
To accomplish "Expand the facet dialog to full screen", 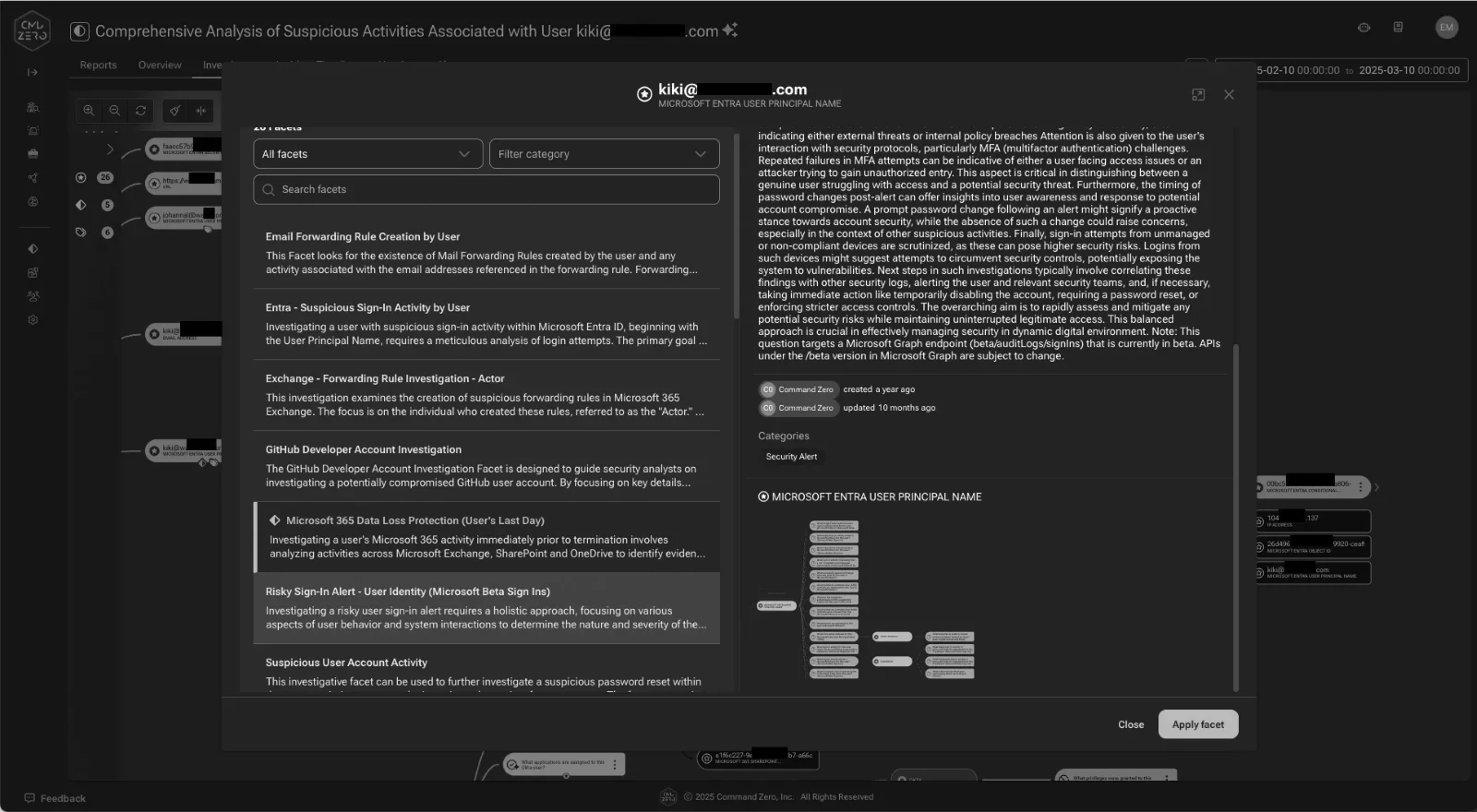I will click(x=1198, y=95).
